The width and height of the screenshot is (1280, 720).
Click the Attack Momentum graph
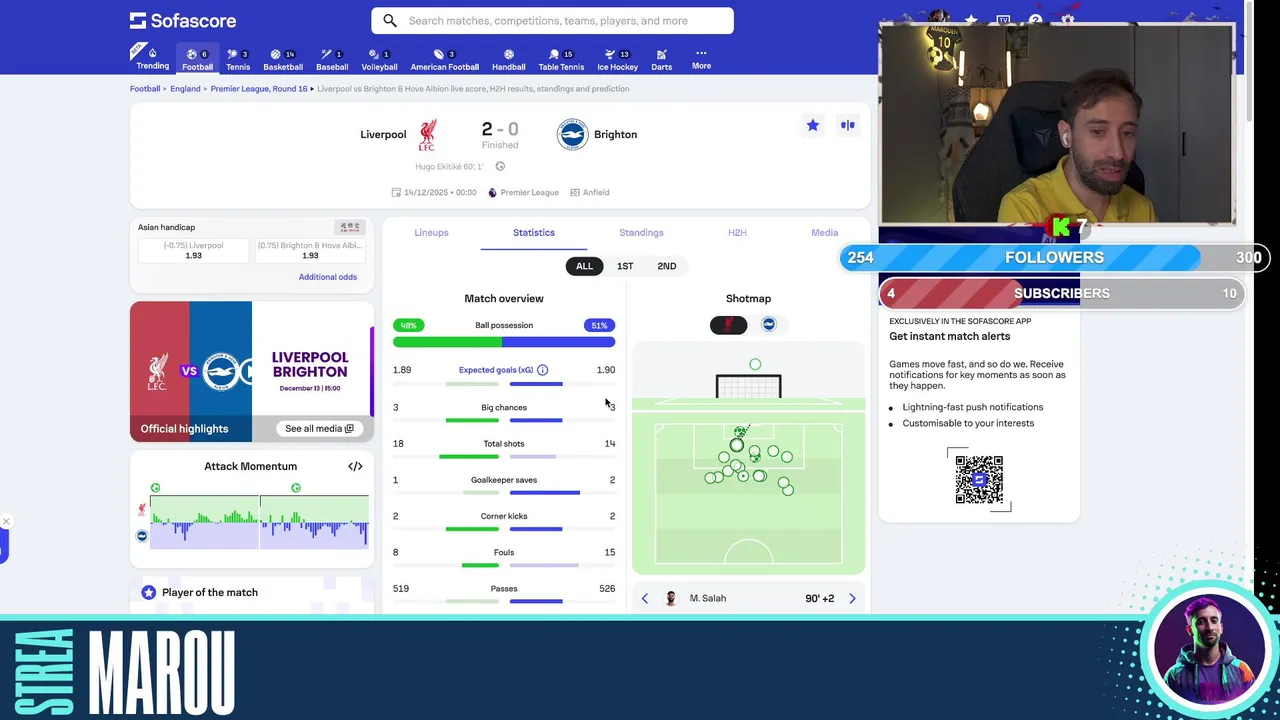[259, 521]
